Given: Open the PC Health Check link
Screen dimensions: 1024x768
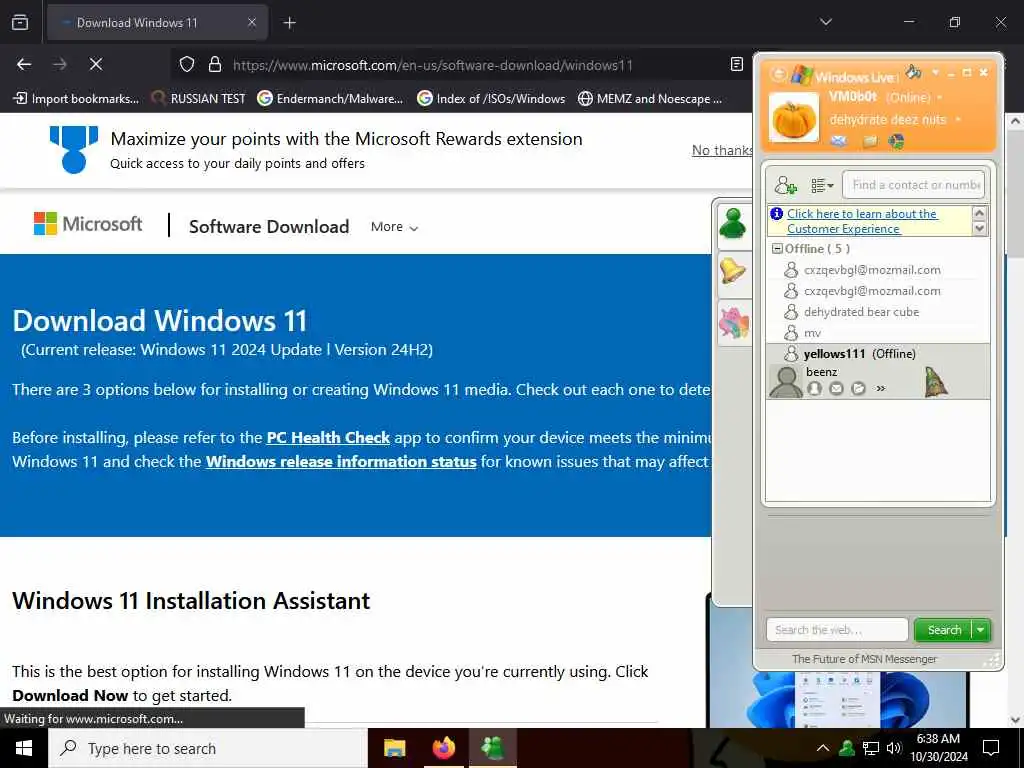Looking at the screenshot, I should click(328, 438).
